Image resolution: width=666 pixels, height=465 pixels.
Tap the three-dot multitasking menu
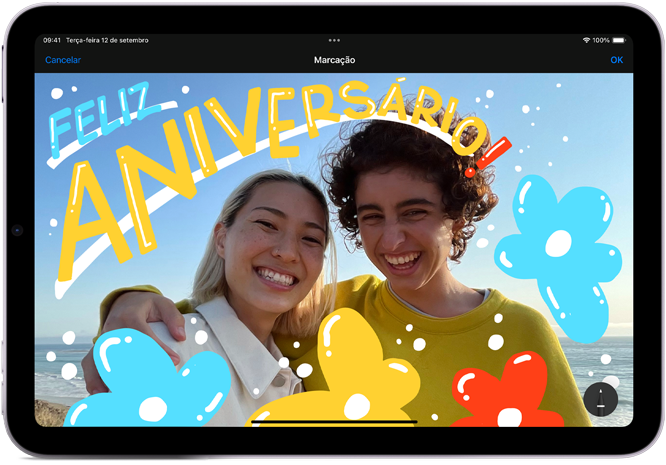(x=333, y=40)
